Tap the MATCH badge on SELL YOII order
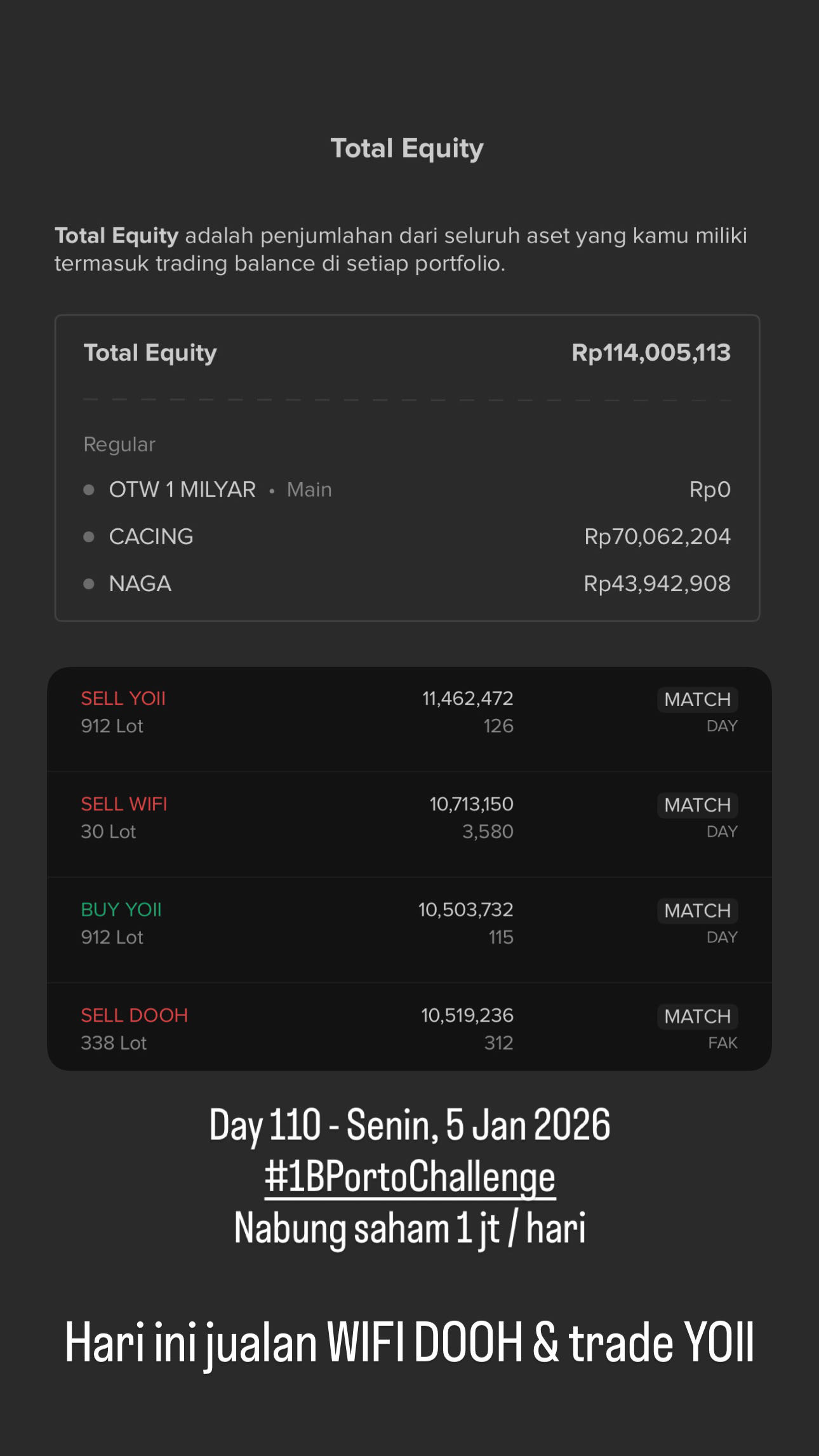This screenshot has height=1456, width=819. point(697,699)
